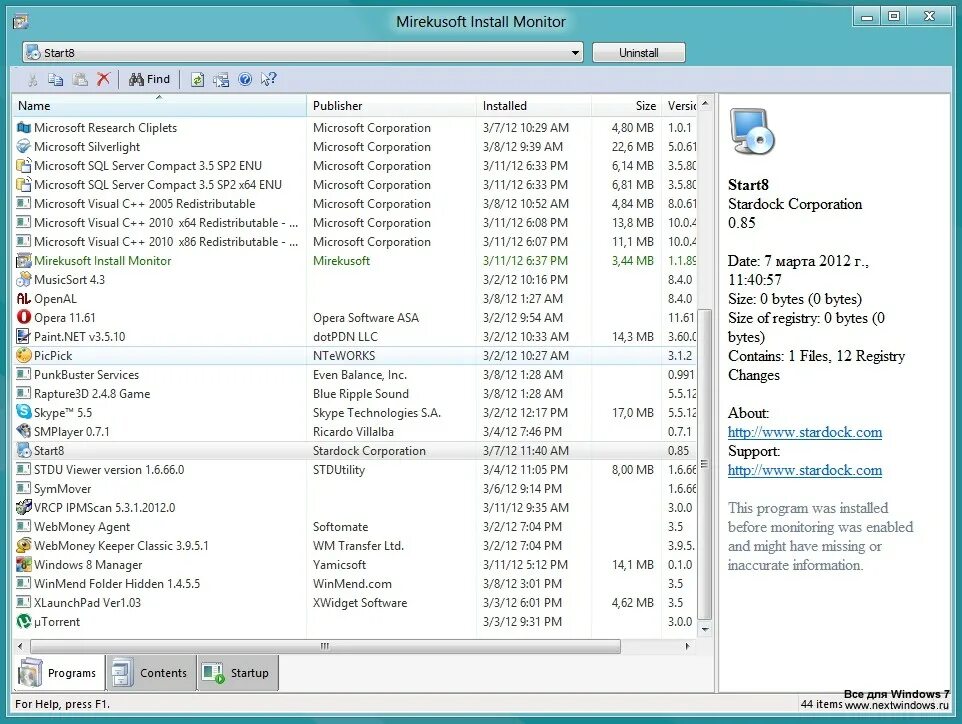Click the blue Help question-mark icon
The width and height of the screenshot is (962, 724).
245,79
